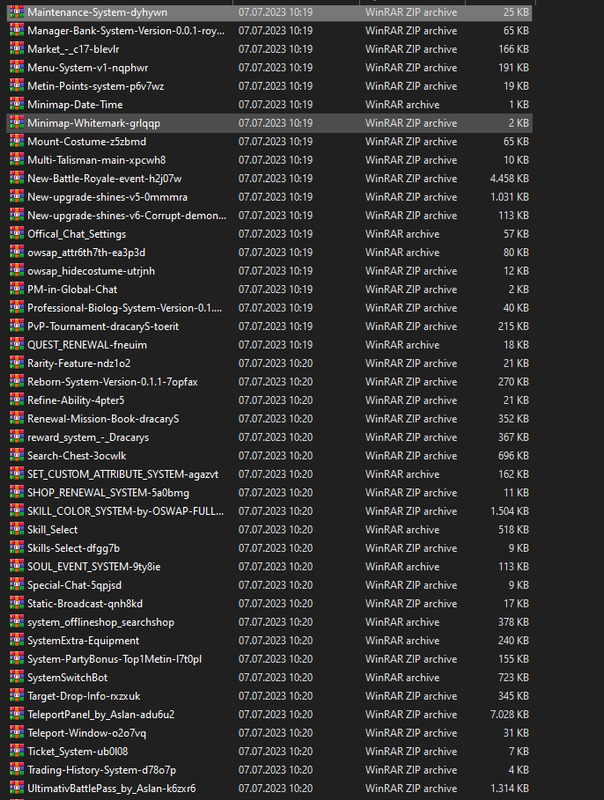
Task: Select SKILL_COLOR_SYSTEM-by-OSWAP-FULL file name
Action: pyautogui.click(x=125, y=511)
